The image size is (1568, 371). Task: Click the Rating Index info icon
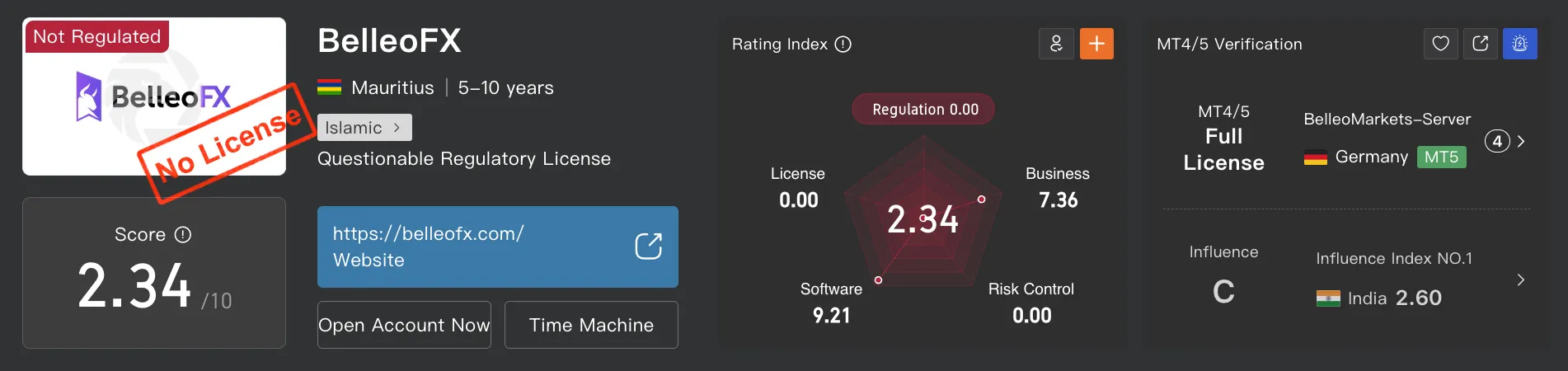[x=843, y=45]
